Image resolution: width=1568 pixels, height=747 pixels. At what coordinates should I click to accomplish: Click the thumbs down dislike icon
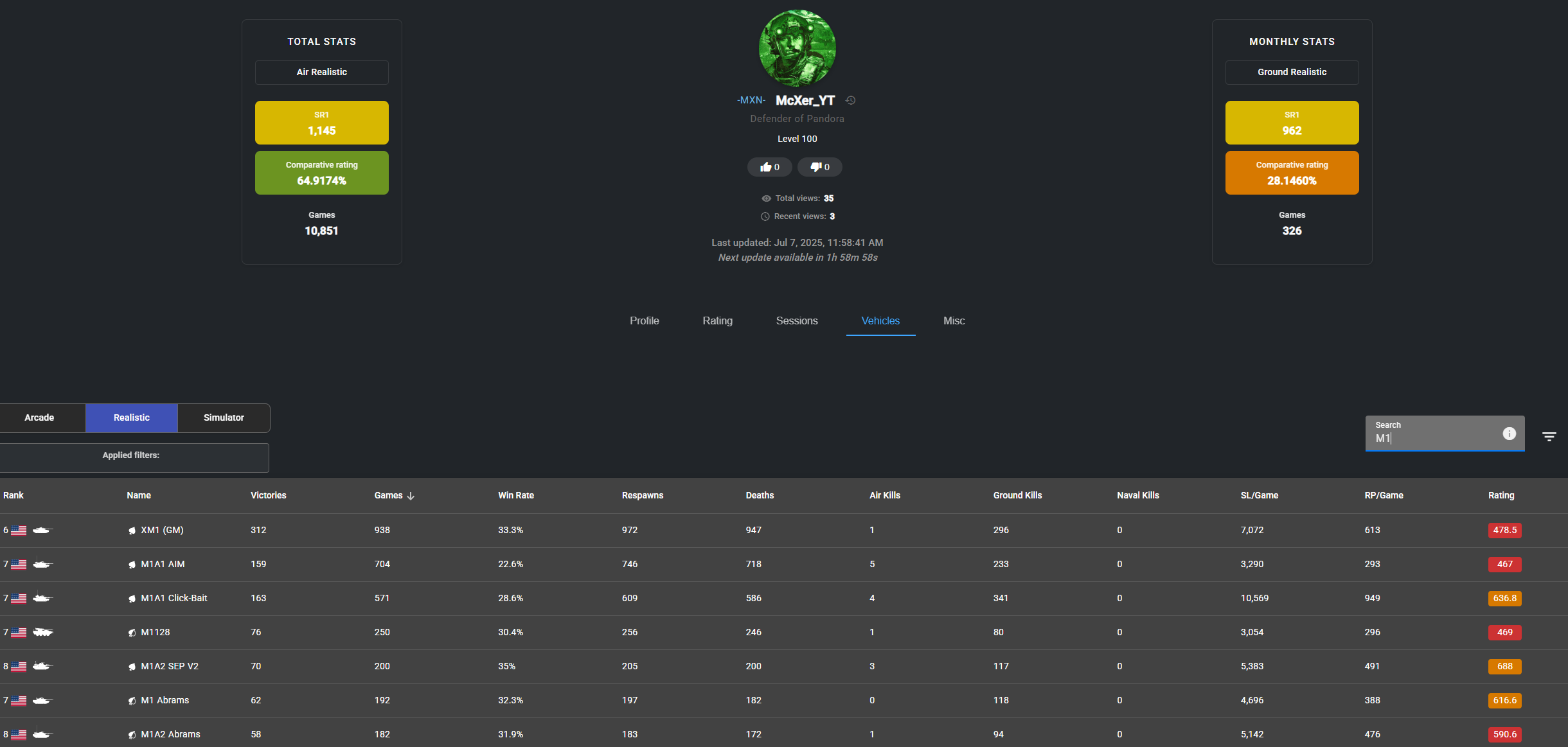click(815, 167)
